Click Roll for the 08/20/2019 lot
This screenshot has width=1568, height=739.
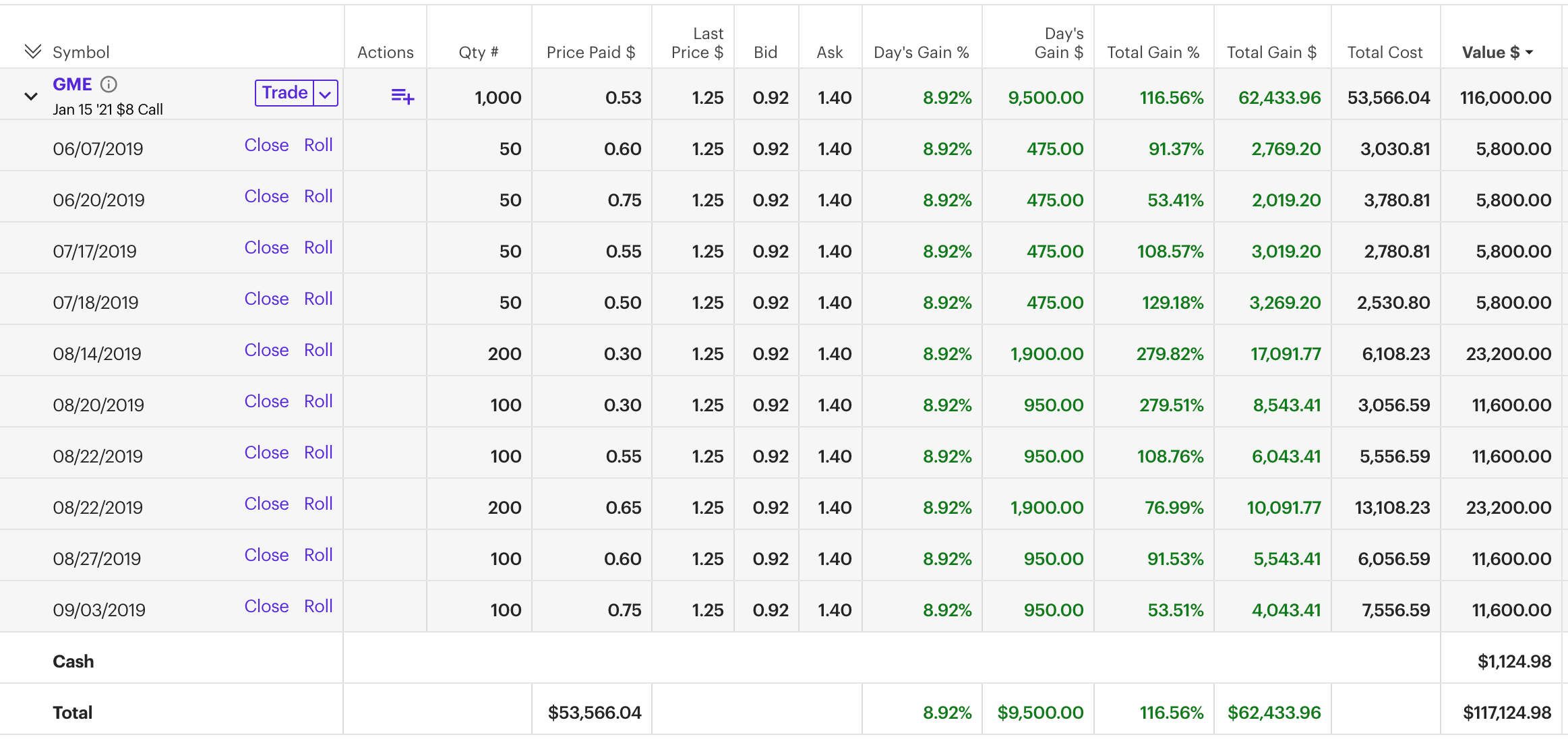pos(318,401)
